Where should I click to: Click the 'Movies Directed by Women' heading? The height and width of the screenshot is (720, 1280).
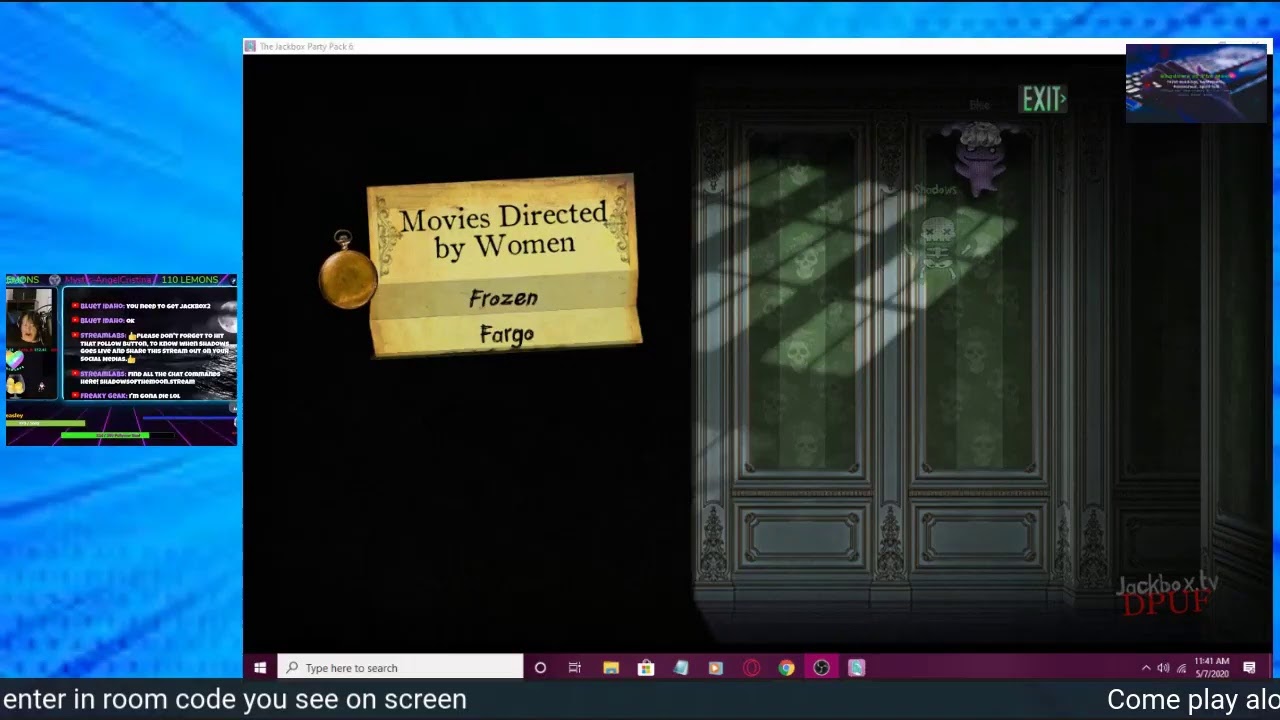tap(503, 230)
